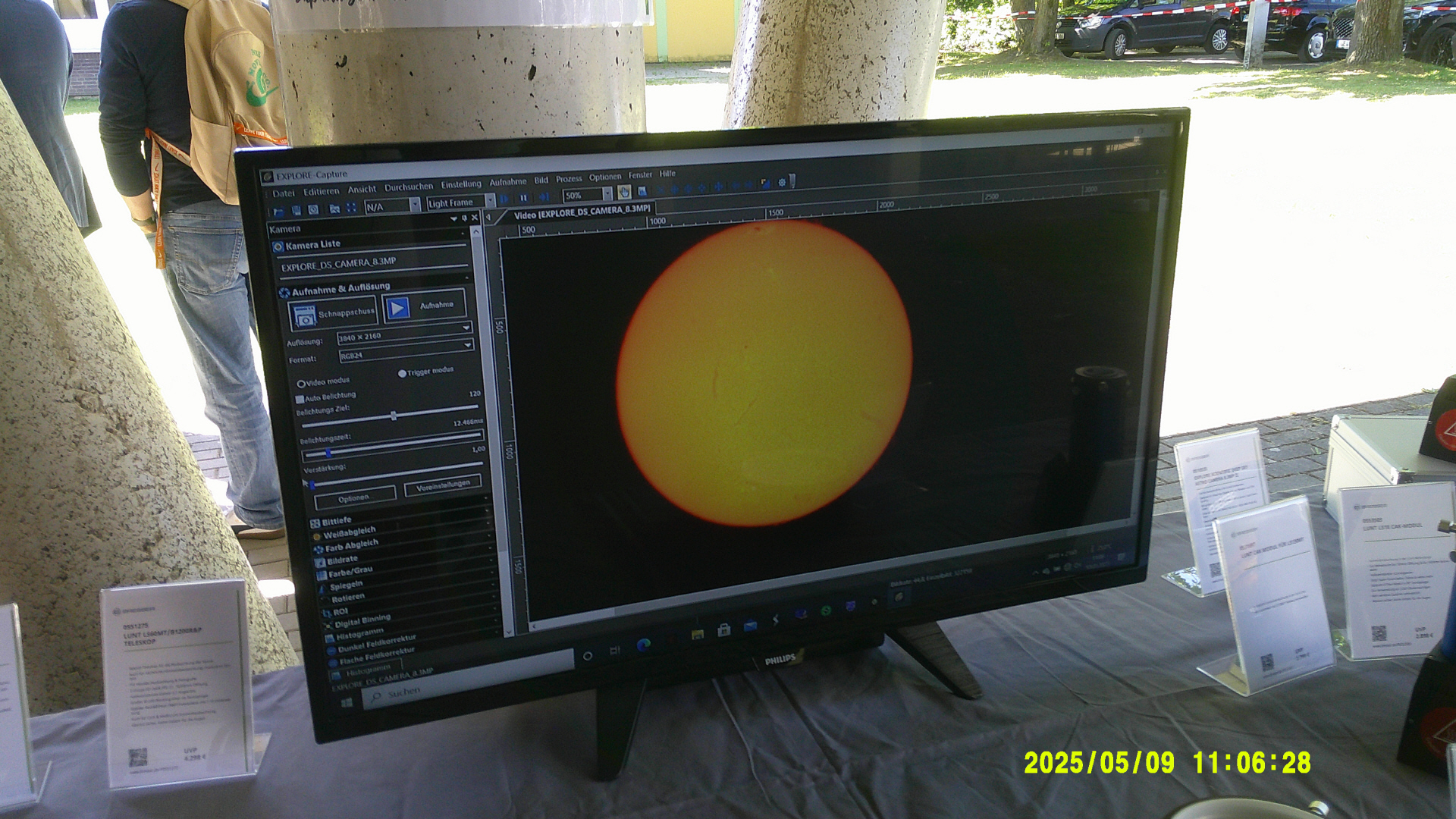Select the Trigger modus radio button
Screen dimensions: 1456x819
tap(402, 373)
